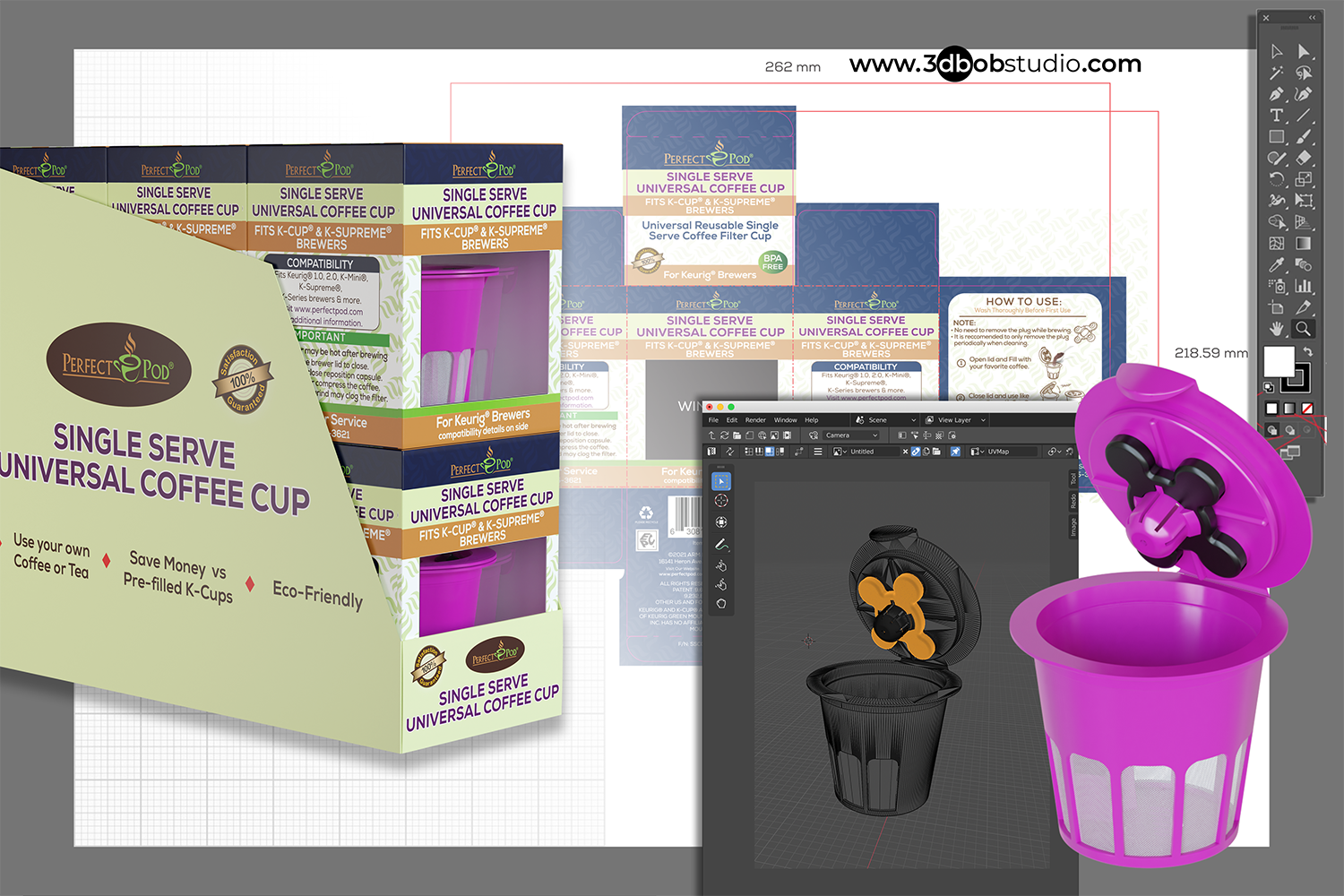Screen dimensions: 1344x896
Task: Open Blender's Render menu
Action: click(755, 420)
